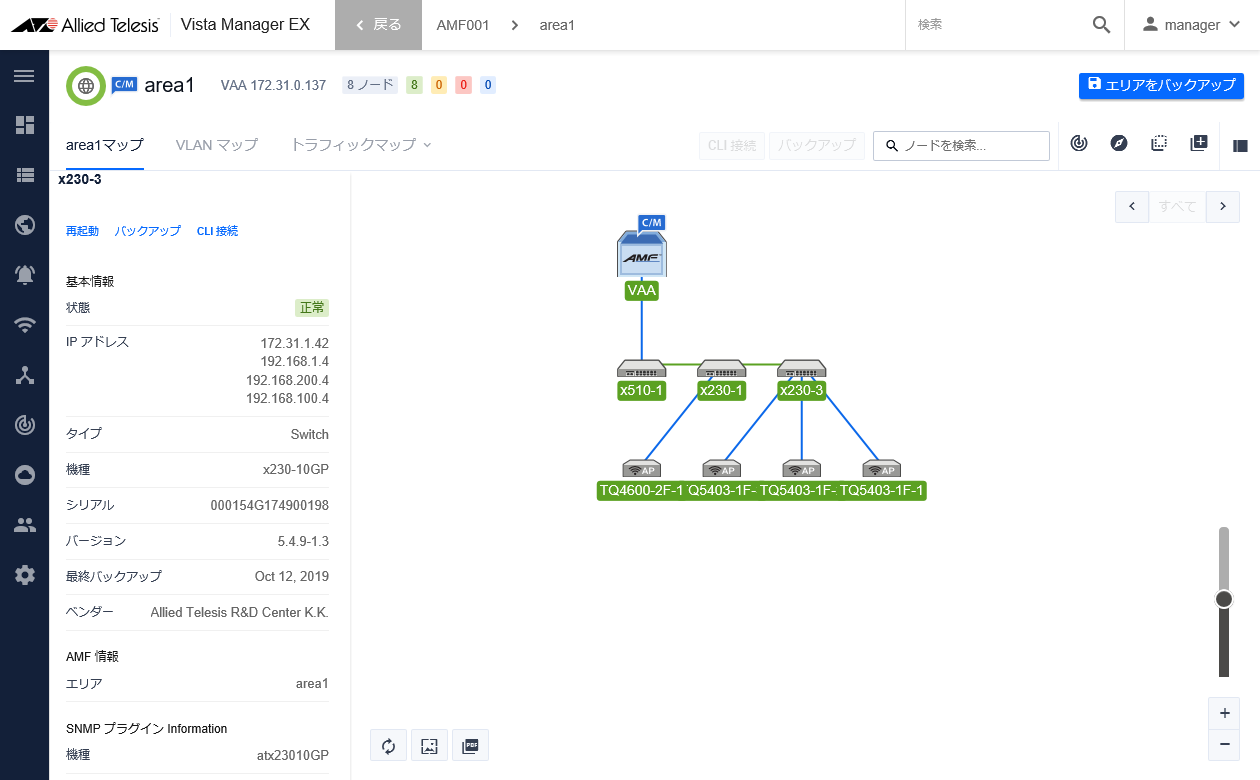Zoom in with the plus button
The image size is (1260, 780).
click(x=1224, y=714)
